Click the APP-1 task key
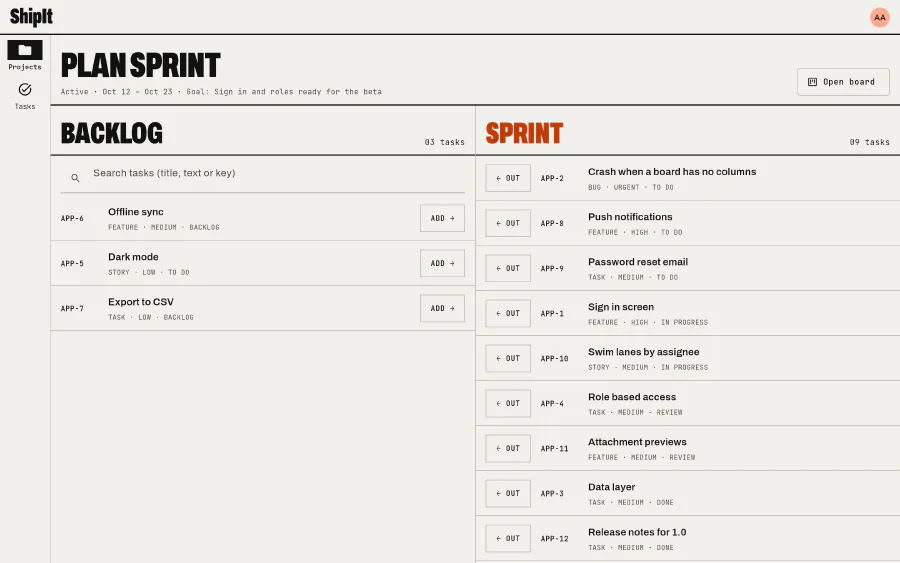This screenshot has width=900, height=563. click(552, 313)
